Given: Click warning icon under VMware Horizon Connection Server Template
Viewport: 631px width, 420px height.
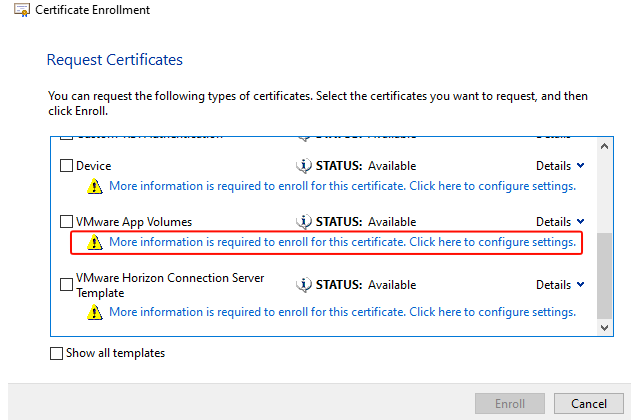Looking at the screenshot, I should [x=95, y=312].
